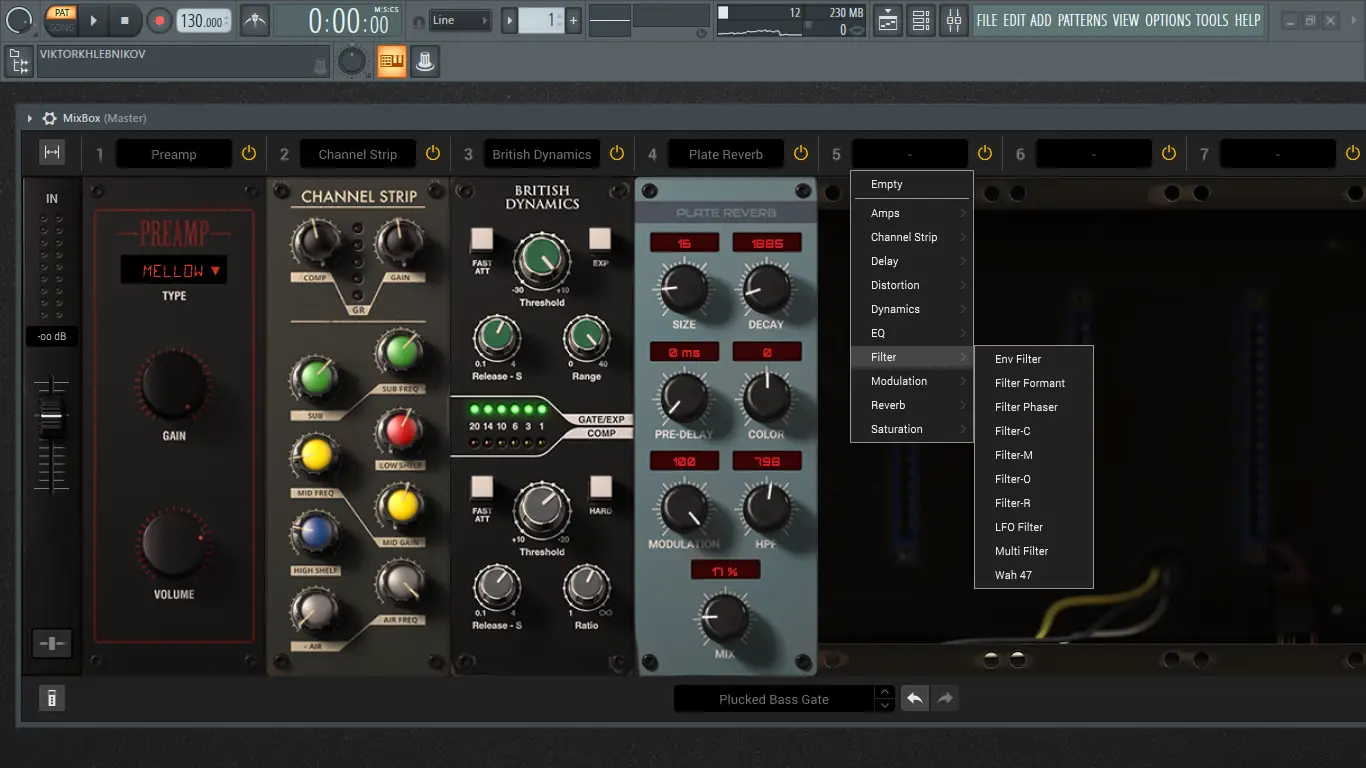Image resolution: width=1366 pixels, height=768 pixels.
Task: Choose Env Filter from the Filter submenu
Action: tap(1034, 359)
